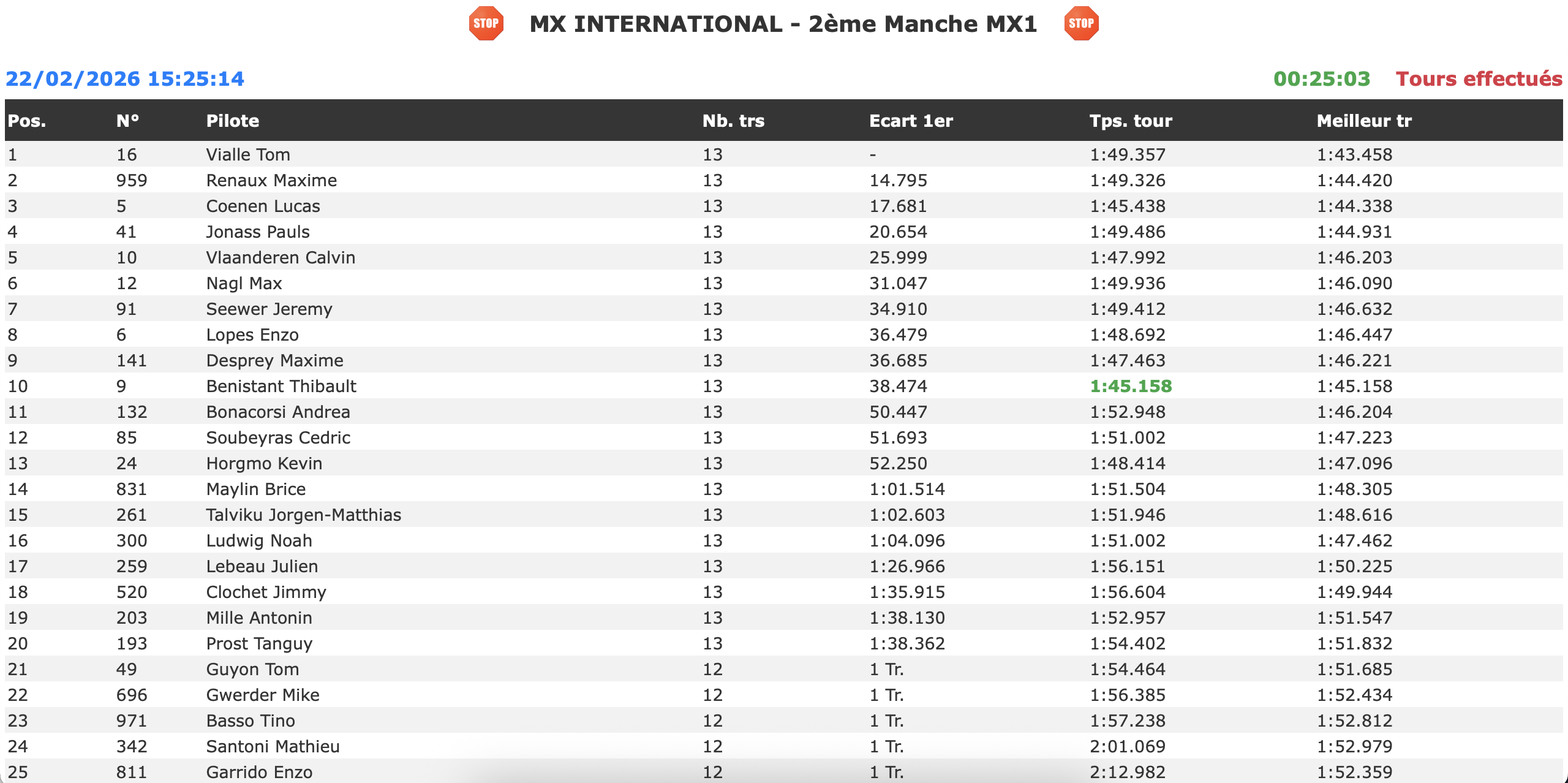Click the green 1:45.158 lap time
Viewport: 1568px width, 783px height.
(1131, 386)
